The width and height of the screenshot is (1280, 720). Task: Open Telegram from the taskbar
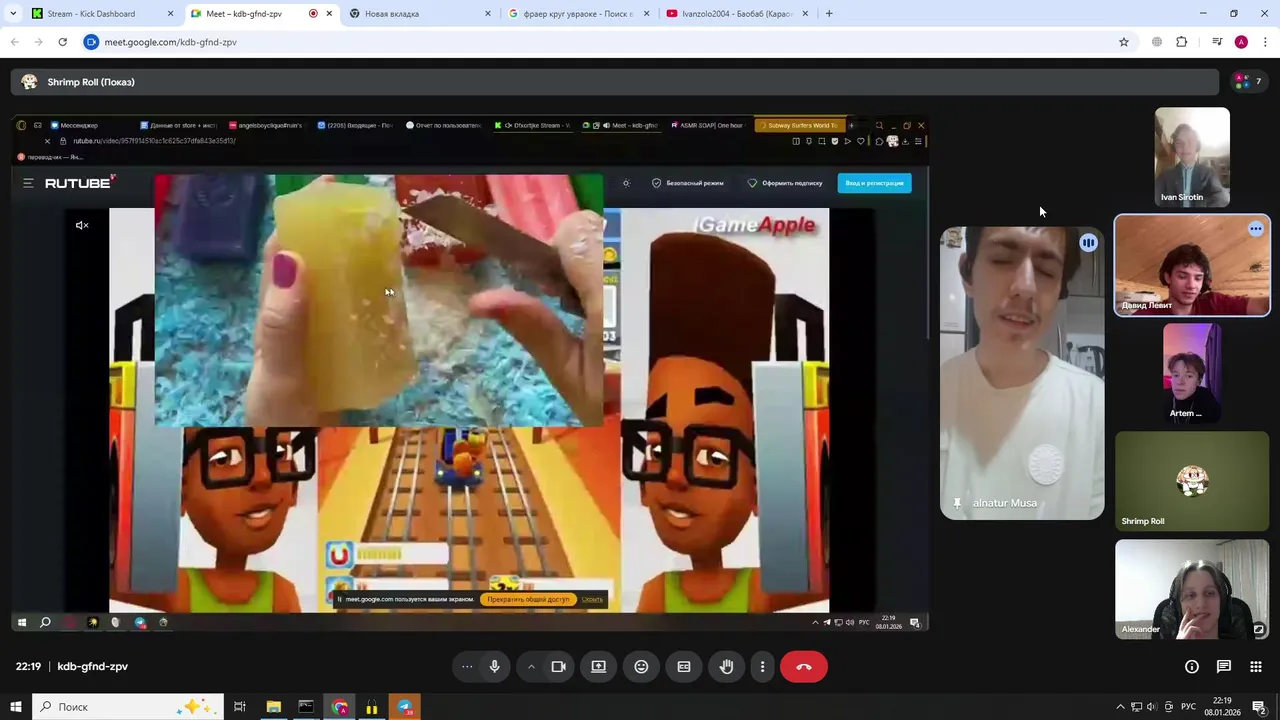[405, 707]
